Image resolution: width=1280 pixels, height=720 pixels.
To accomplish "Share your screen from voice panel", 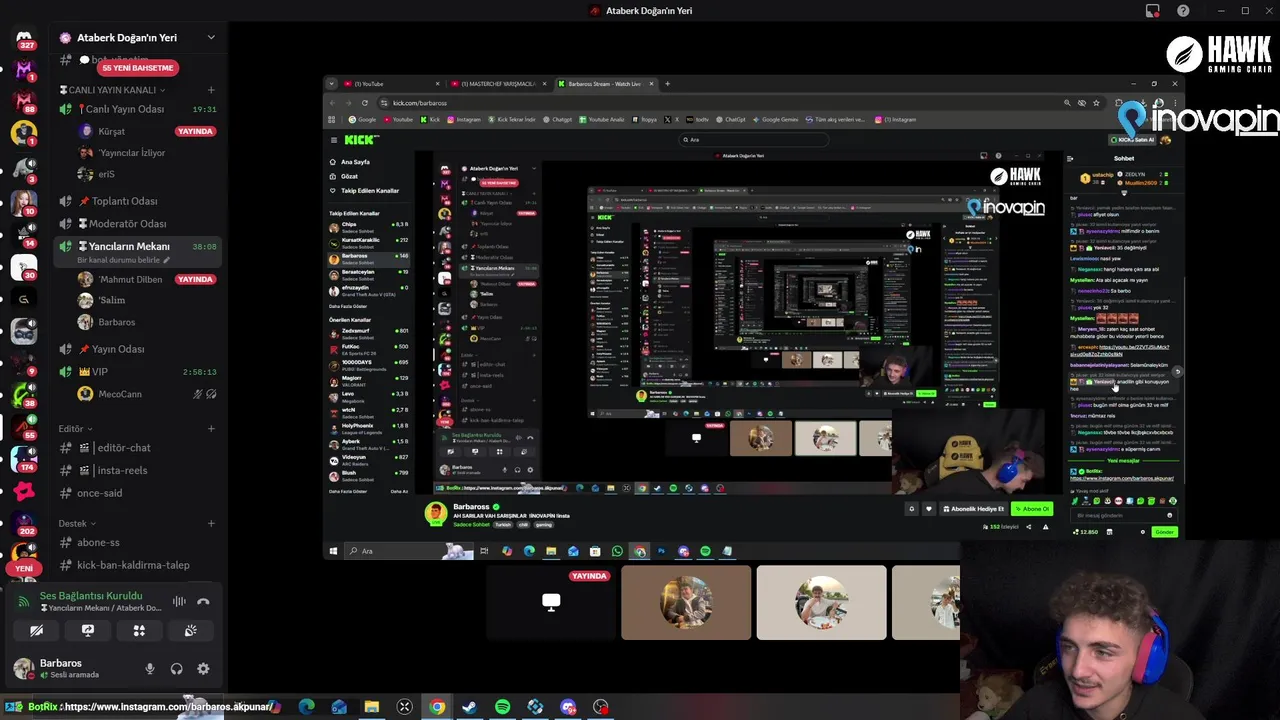I will coord(88,631).
